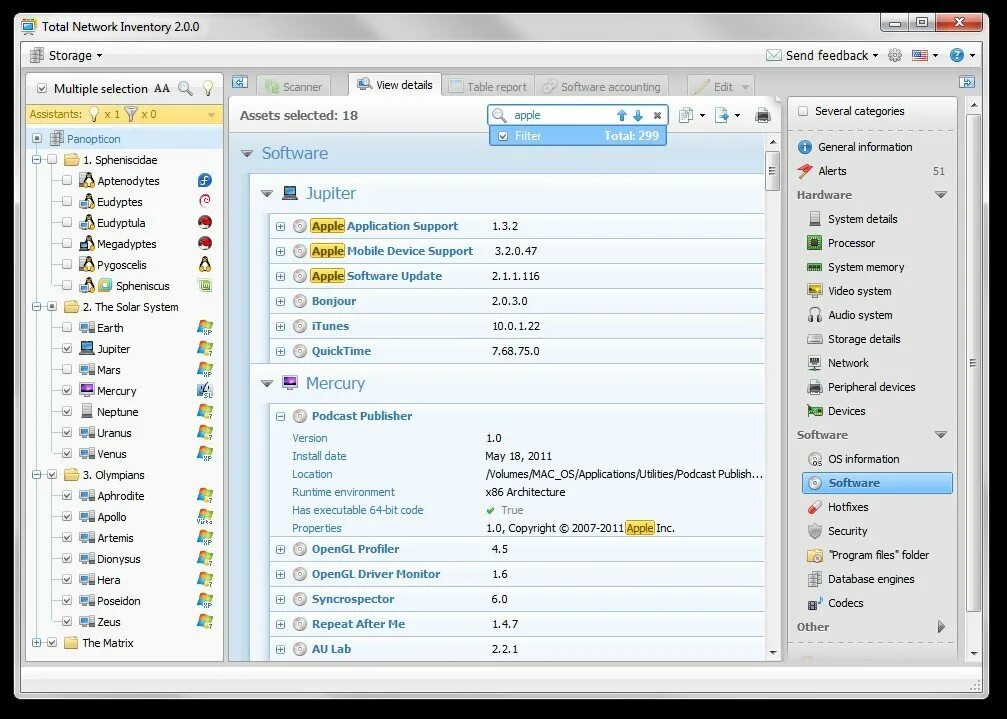Click the AA text size icon
This screenshot has width=1007, height=719.
(x=162, y=89)
